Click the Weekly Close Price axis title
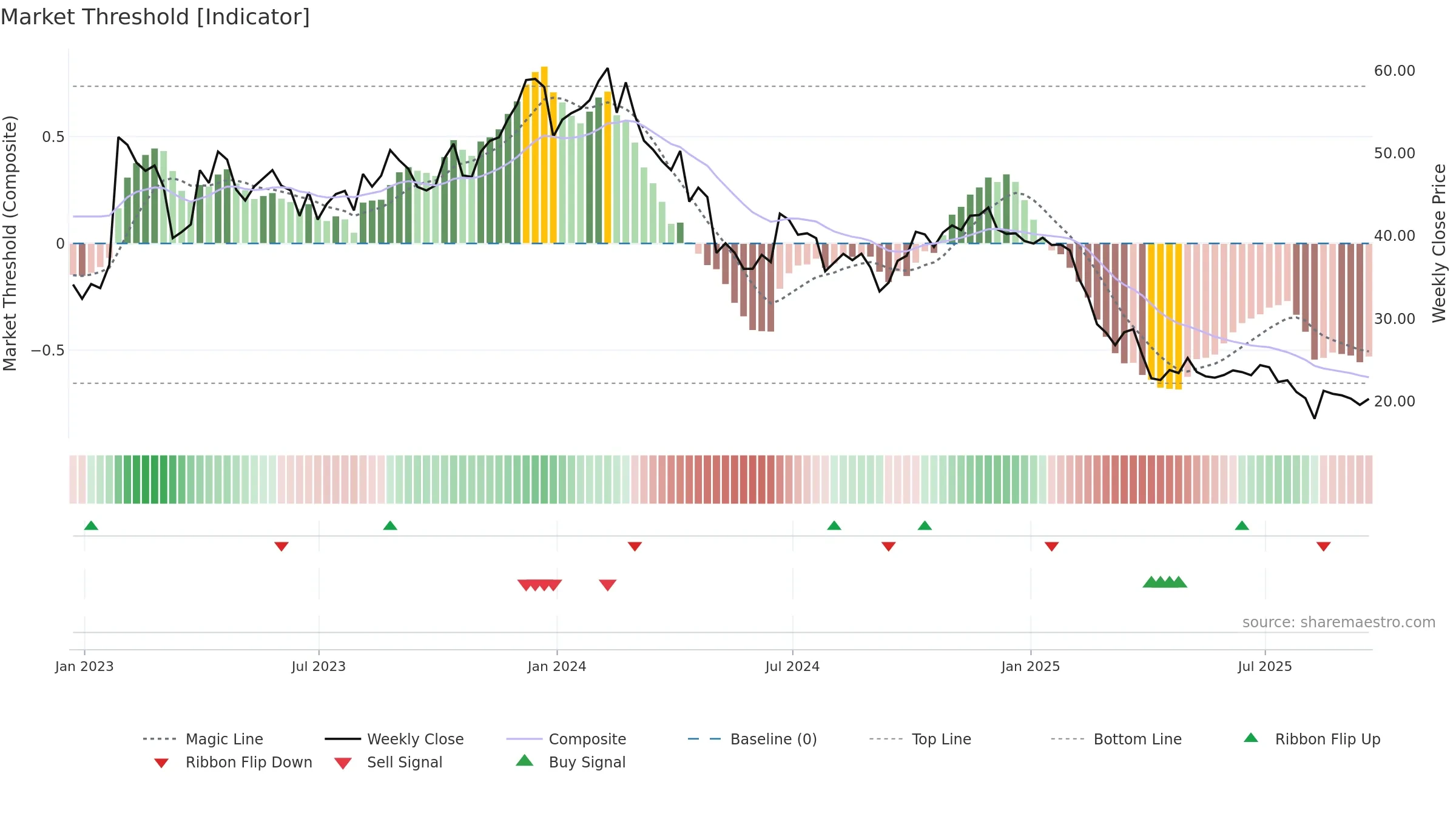This screenshot has width=1456, height=819. [1439, 243]
